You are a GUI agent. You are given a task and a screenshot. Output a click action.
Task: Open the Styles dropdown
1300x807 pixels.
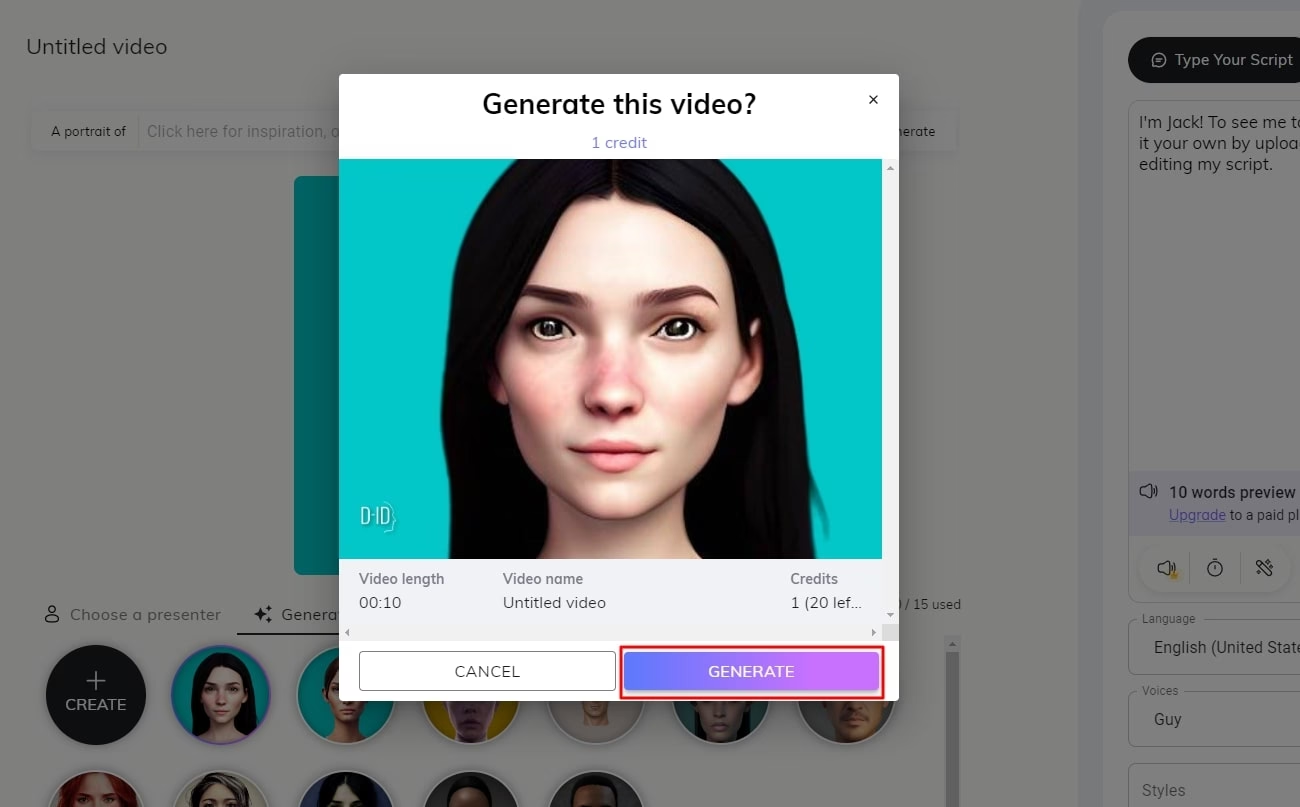(x=1214, y=786)
